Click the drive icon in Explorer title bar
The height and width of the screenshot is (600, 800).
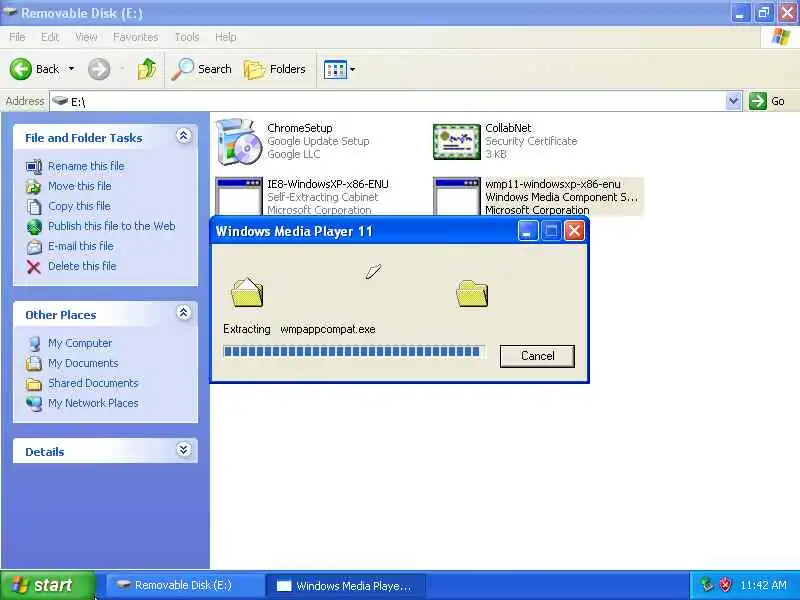[9, 12]
